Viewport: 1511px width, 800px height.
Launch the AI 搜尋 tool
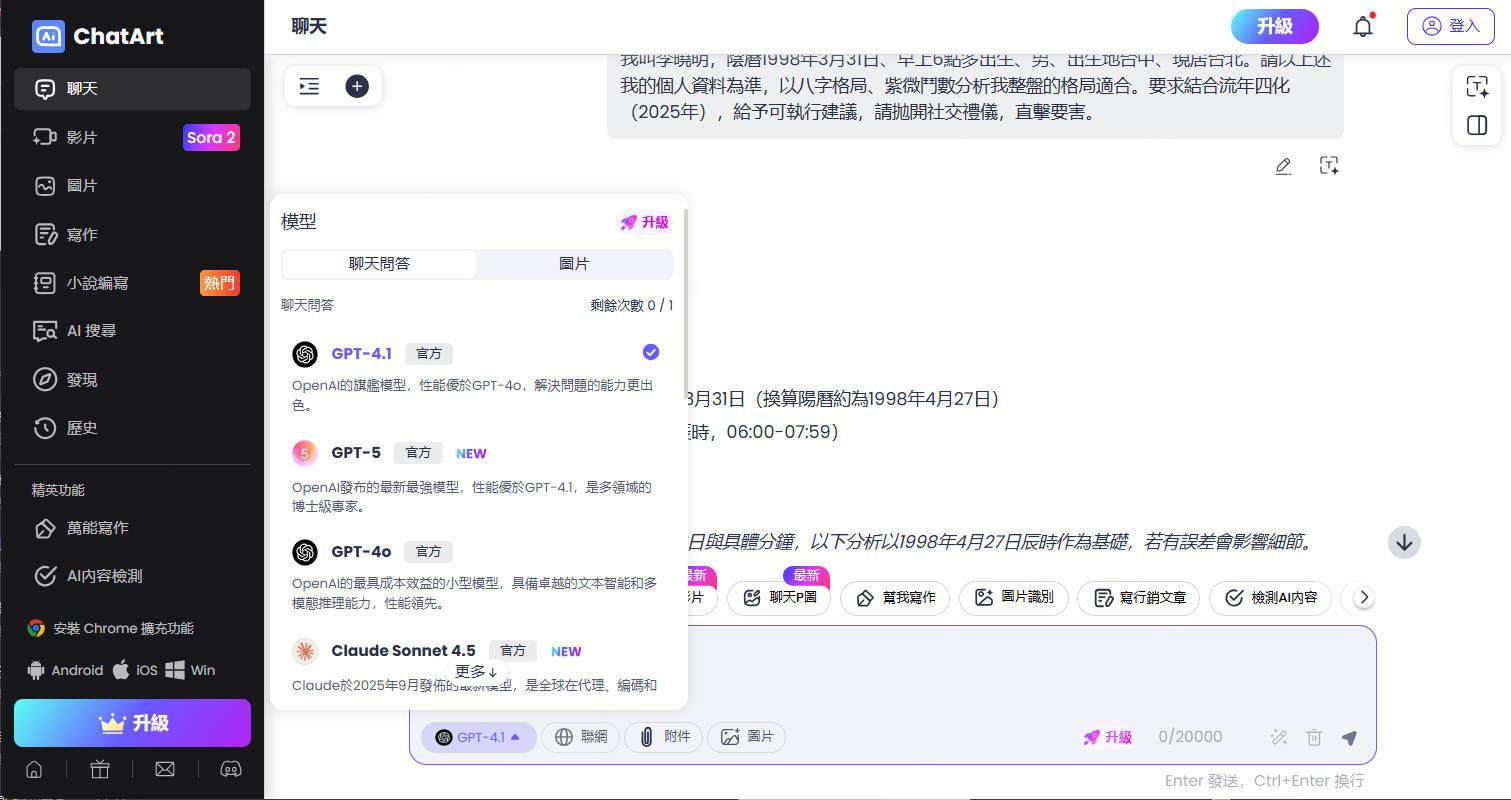click(90, 331)
